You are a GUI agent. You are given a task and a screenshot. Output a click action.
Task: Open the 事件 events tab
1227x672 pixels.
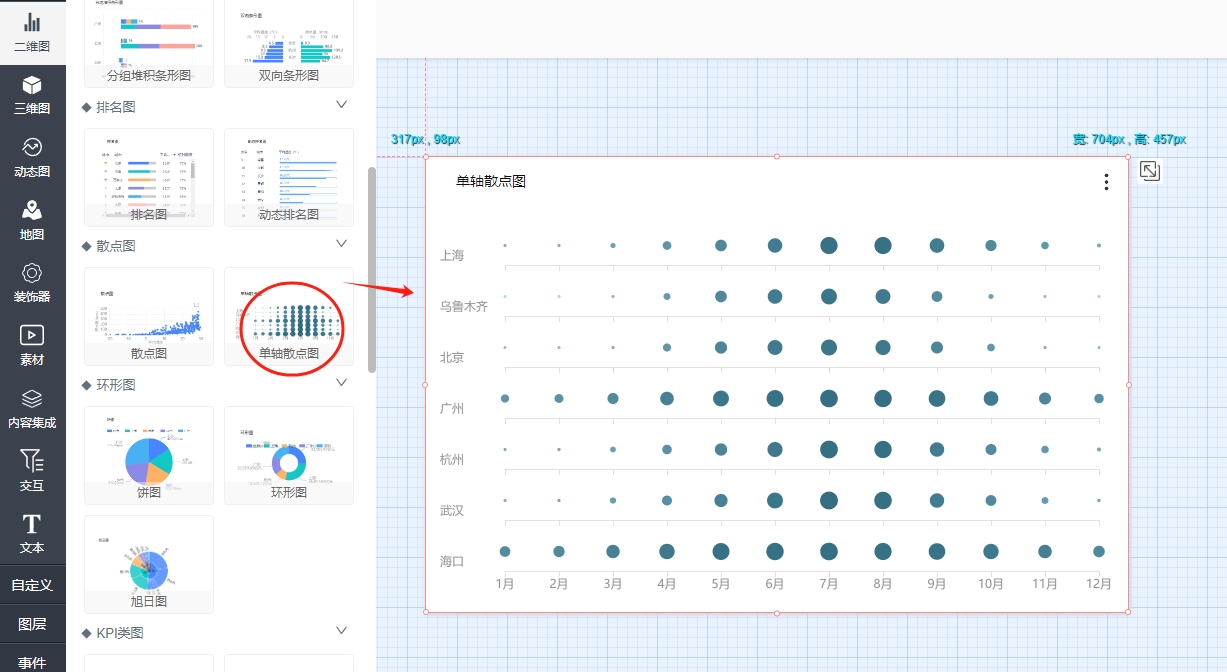[32, 660]
